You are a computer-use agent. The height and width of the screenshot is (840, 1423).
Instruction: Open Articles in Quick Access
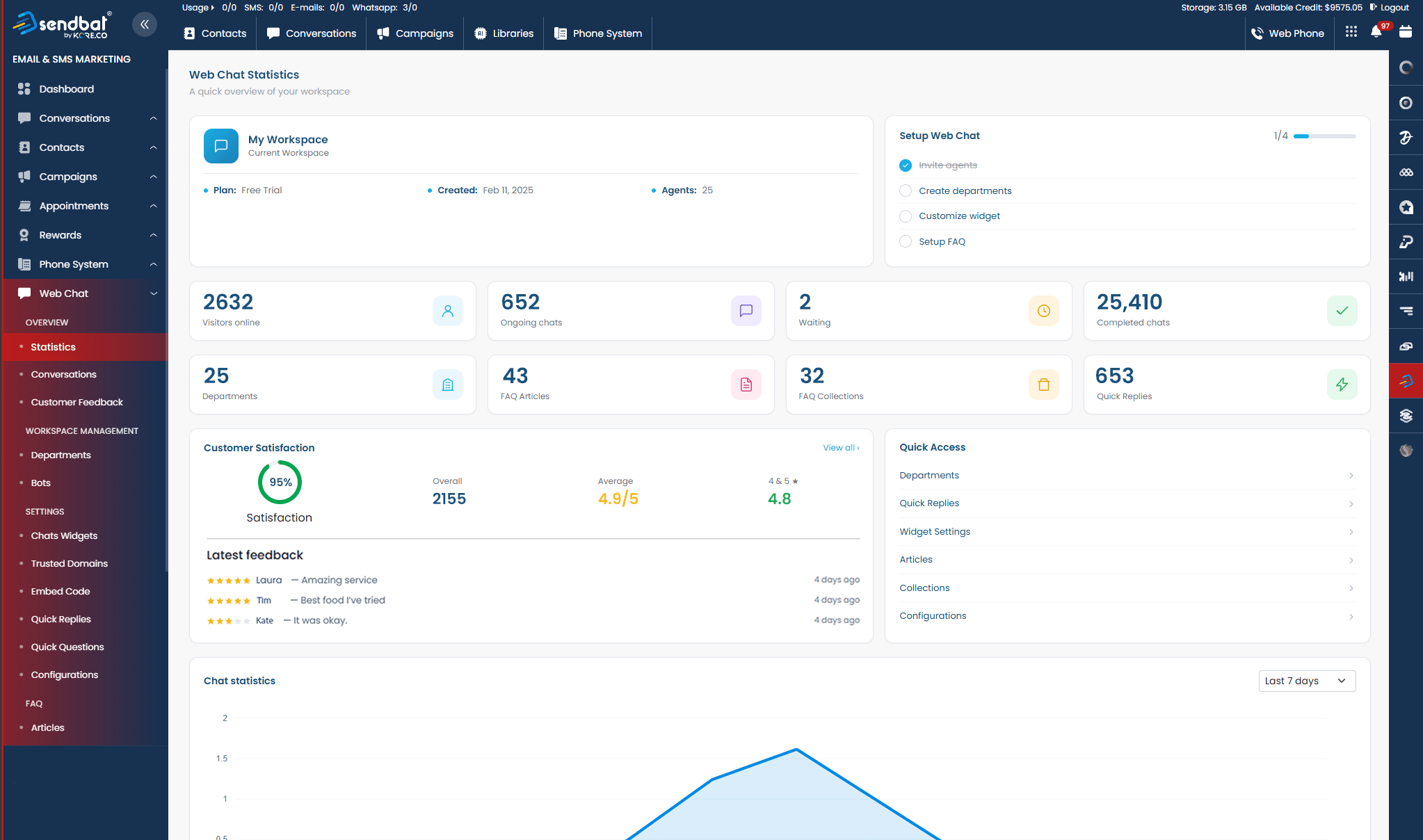pyautogui.click(x=1127, y=560)
